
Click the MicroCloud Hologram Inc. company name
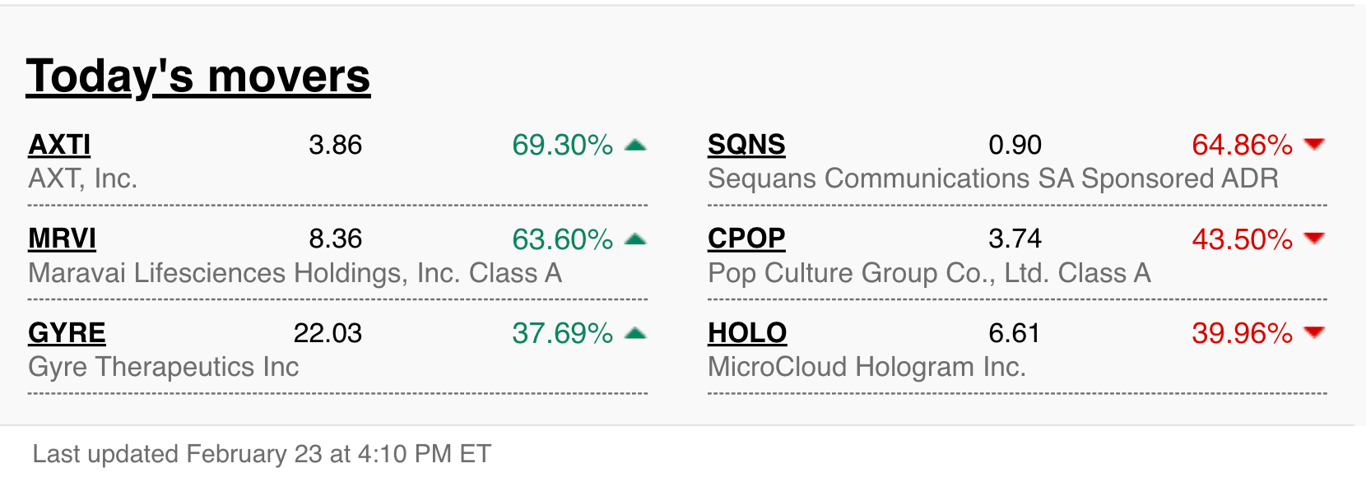coord(867,367)
